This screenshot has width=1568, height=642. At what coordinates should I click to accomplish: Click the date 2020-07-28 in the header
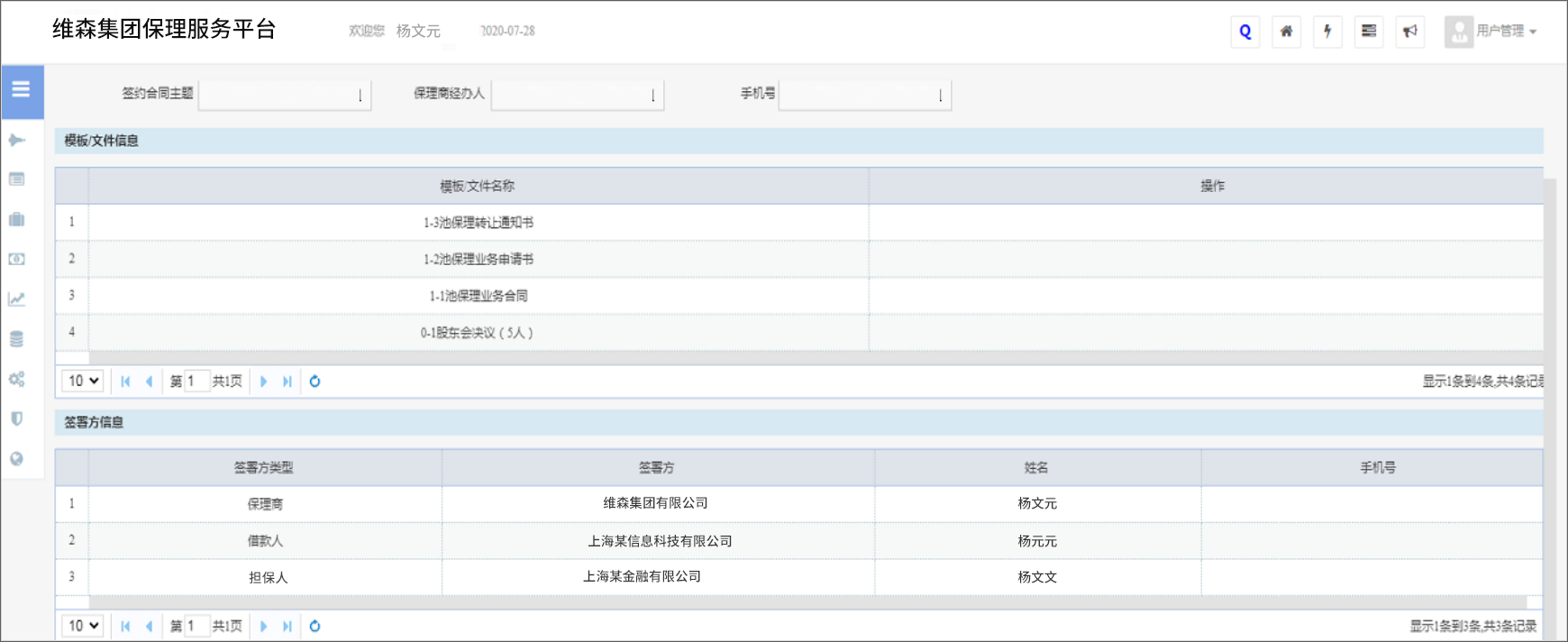507,31
